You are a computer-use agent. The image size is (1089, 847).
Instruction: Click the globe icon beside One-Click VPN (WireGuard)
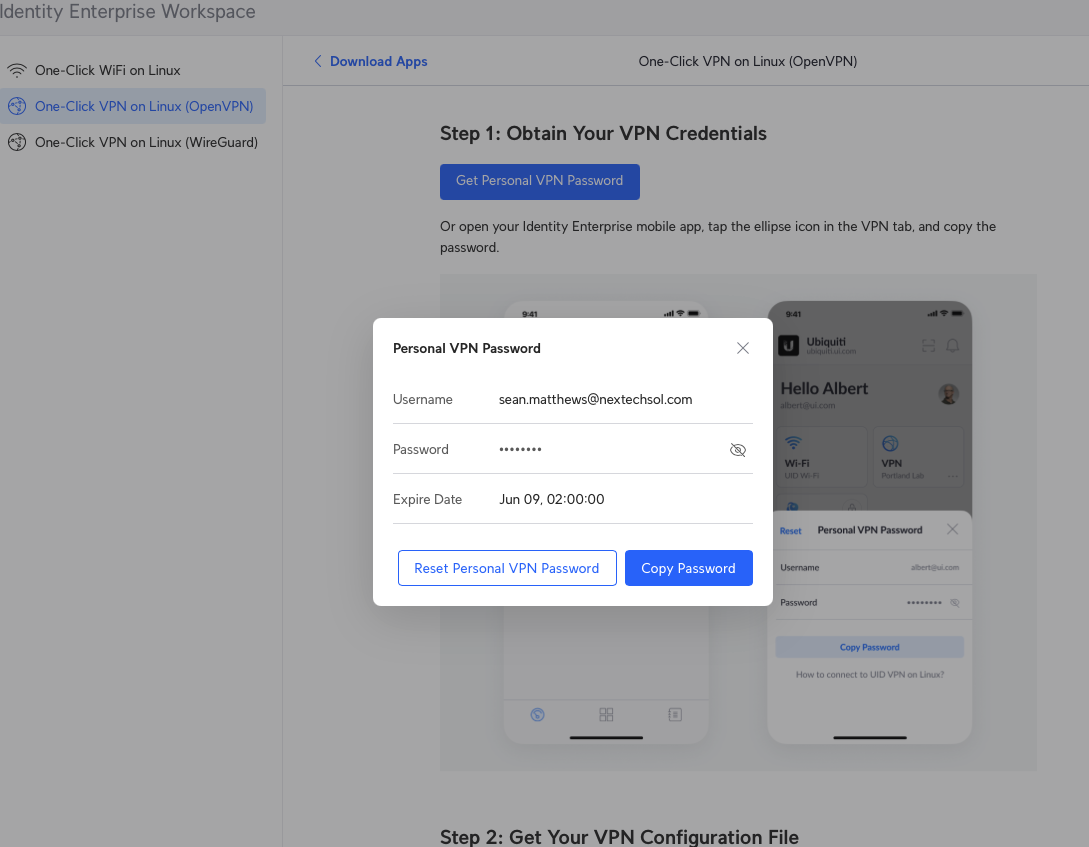click(17, 142)
